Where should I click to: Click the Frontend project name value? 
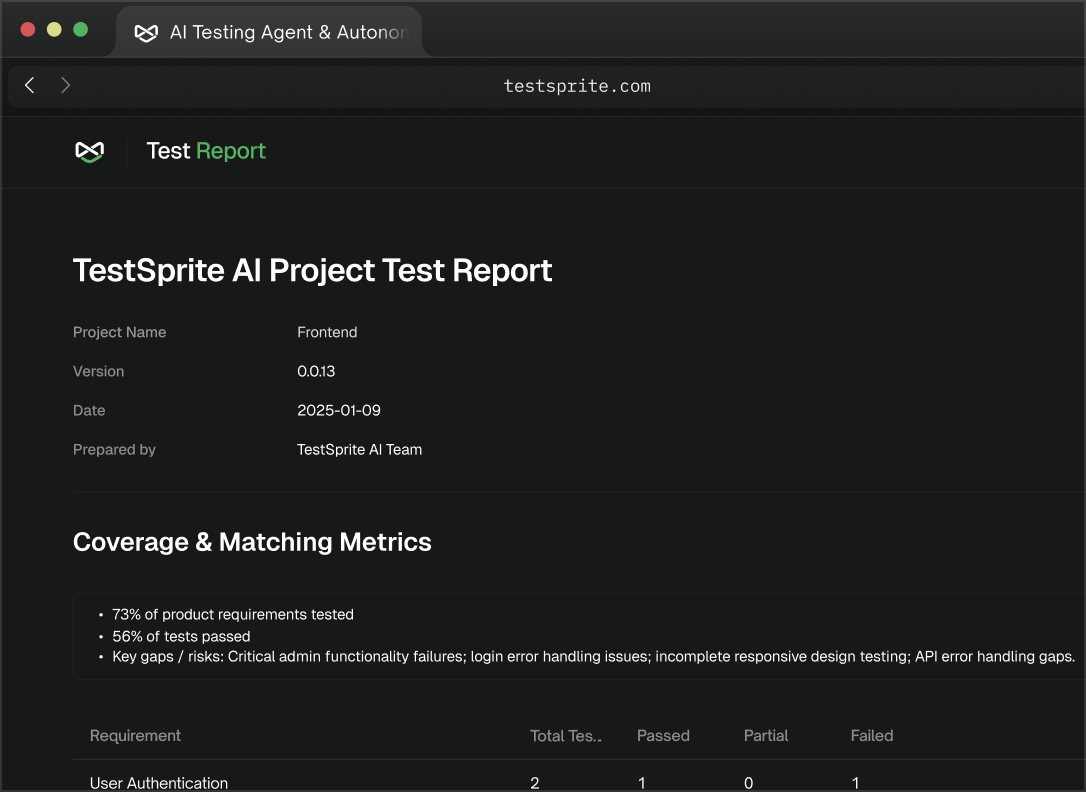[x=327, y=332]
